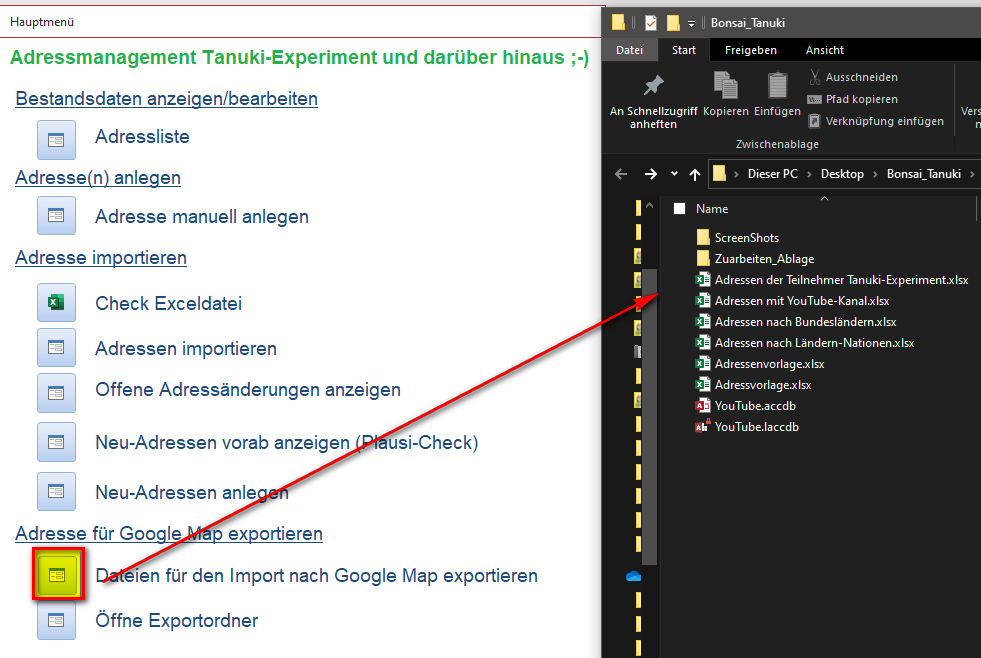Launch Check Exceldatei via Excel icon
This screenshot has height=658, width=981.
[x=56, y=302]
